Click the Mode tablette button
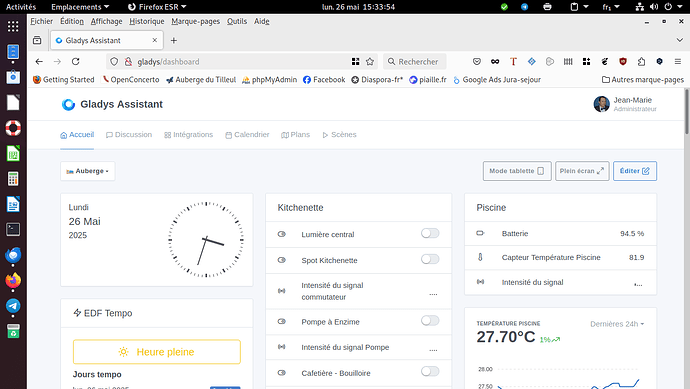This screenshot has height=389, width=690. (x=517, y=171)
